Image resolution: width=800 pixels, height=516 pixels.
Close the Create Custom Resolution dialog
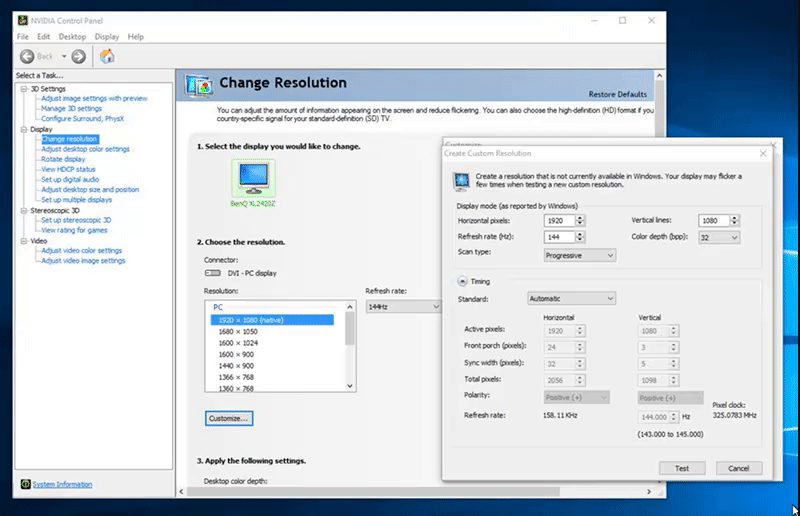(763, 153)
